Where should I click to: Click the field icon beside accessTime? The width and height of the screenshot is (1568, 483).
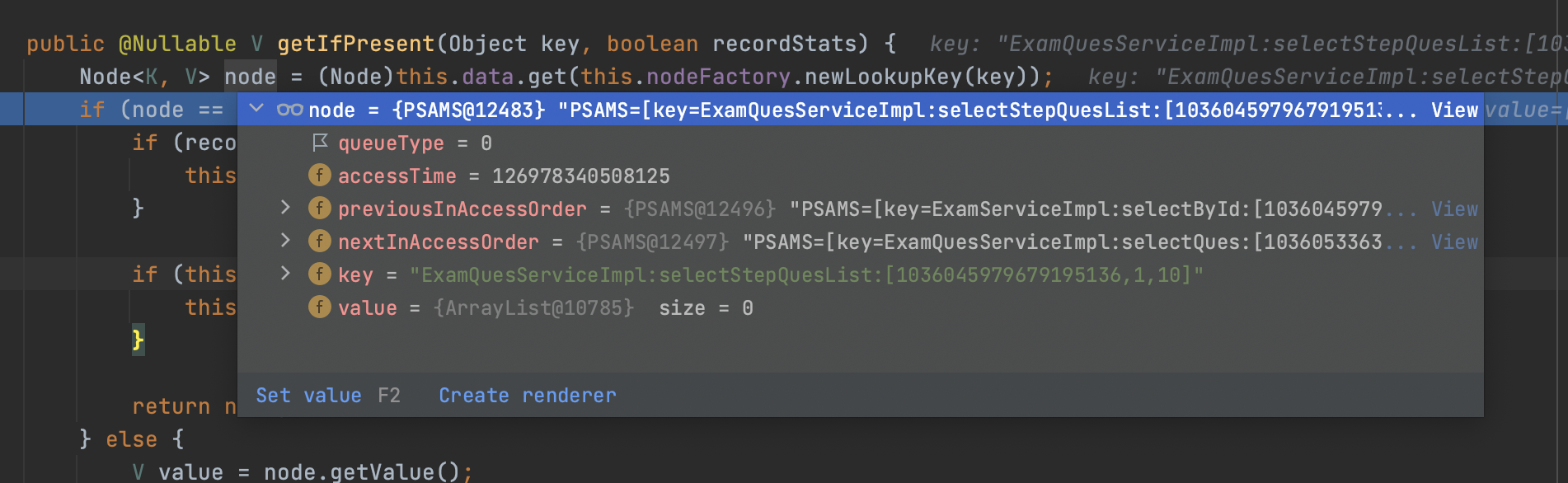tap(319, 176)
